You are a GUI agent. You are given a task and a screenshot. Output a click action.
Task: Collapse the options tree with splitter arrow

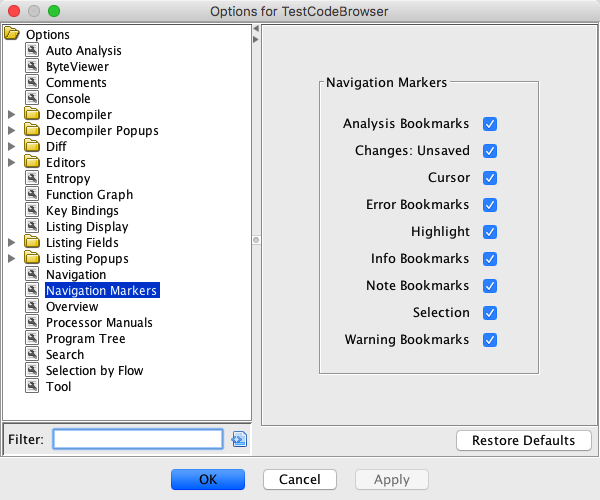pos(255,28)
